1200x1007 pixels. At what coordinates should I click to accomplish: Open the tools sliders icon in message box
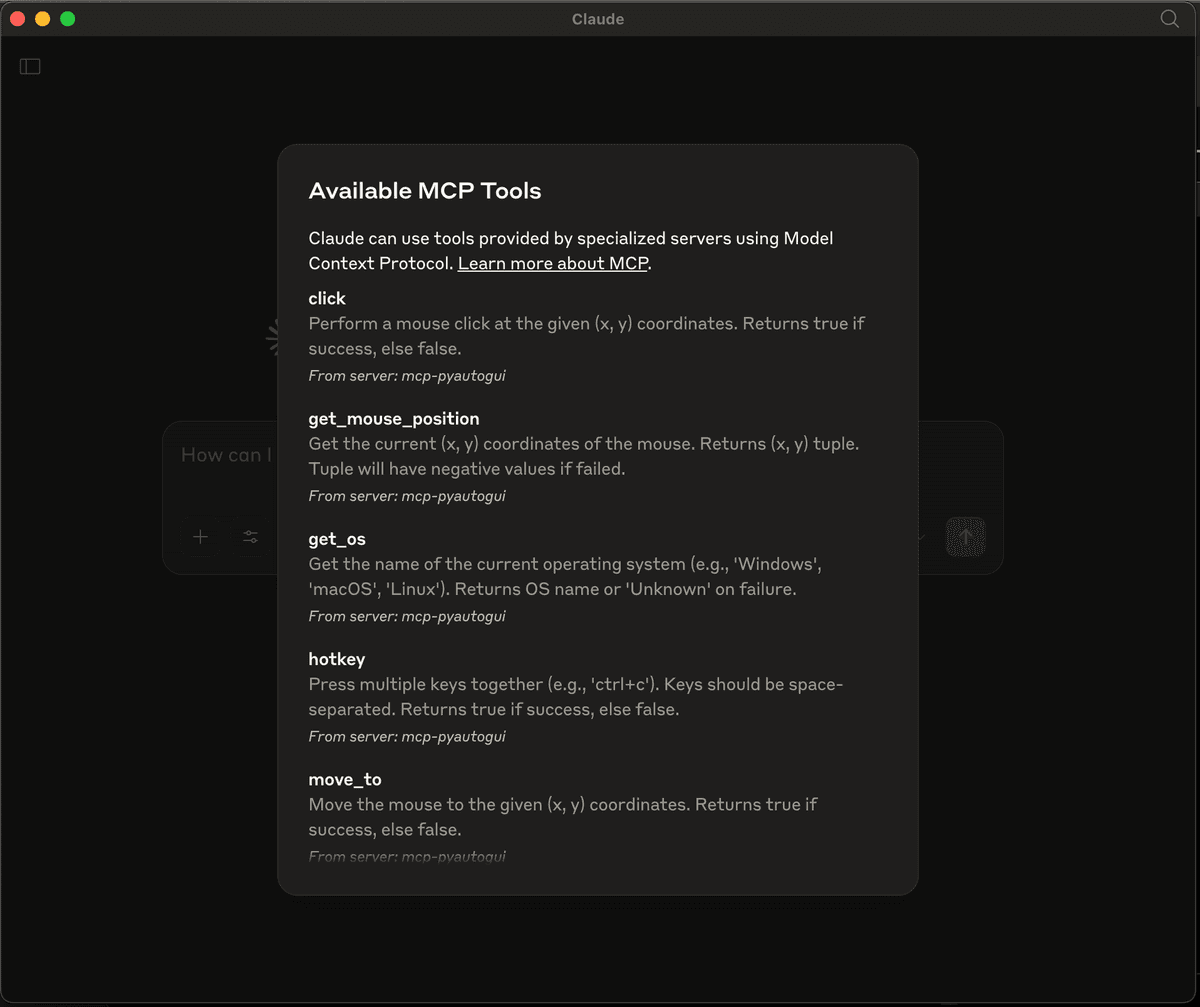[x=251, y=537]
